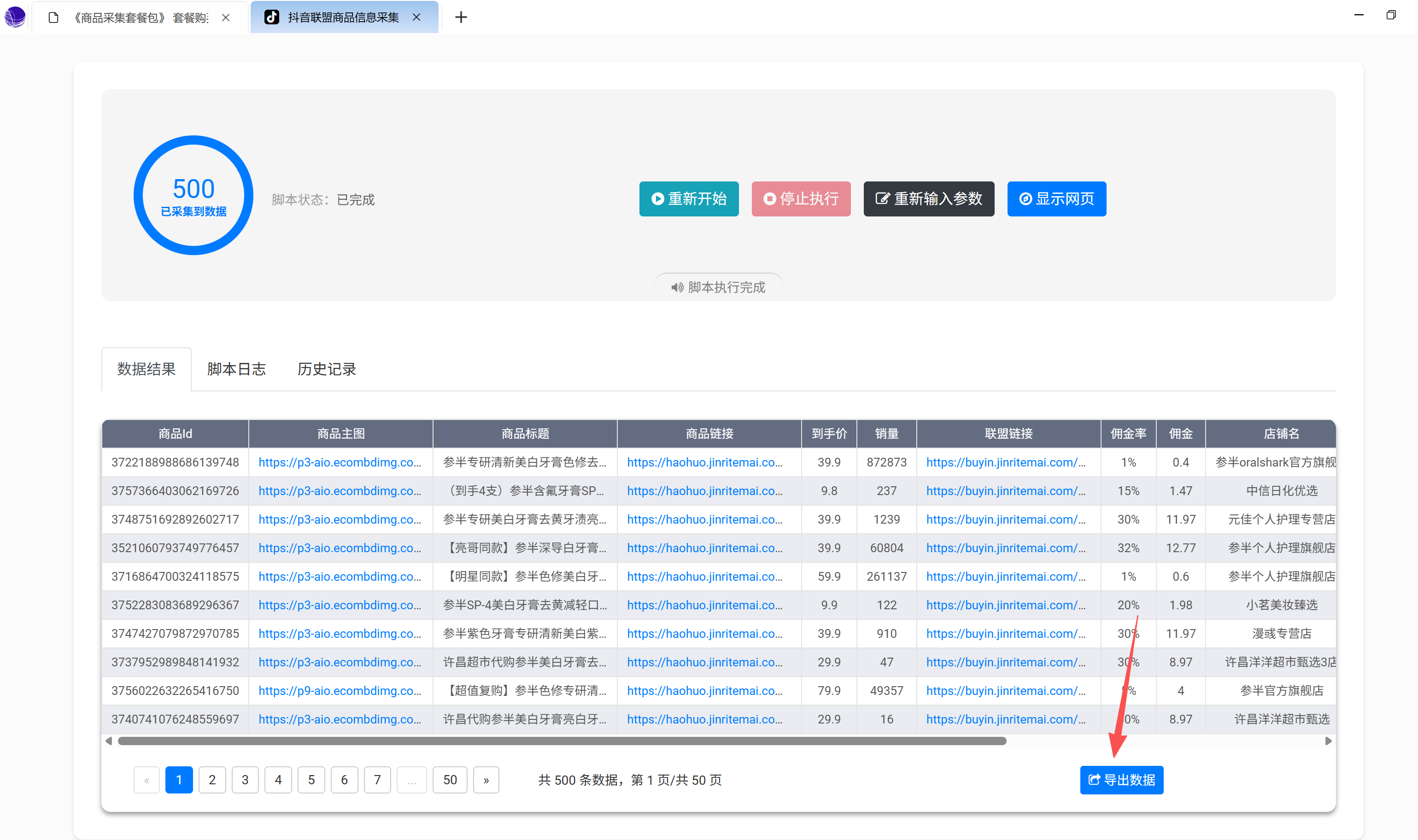Click title 参半SP-4美白牙膏去黄减轻口...
The width and height of the screenshot is (1418, 840).
click(525, 605)
